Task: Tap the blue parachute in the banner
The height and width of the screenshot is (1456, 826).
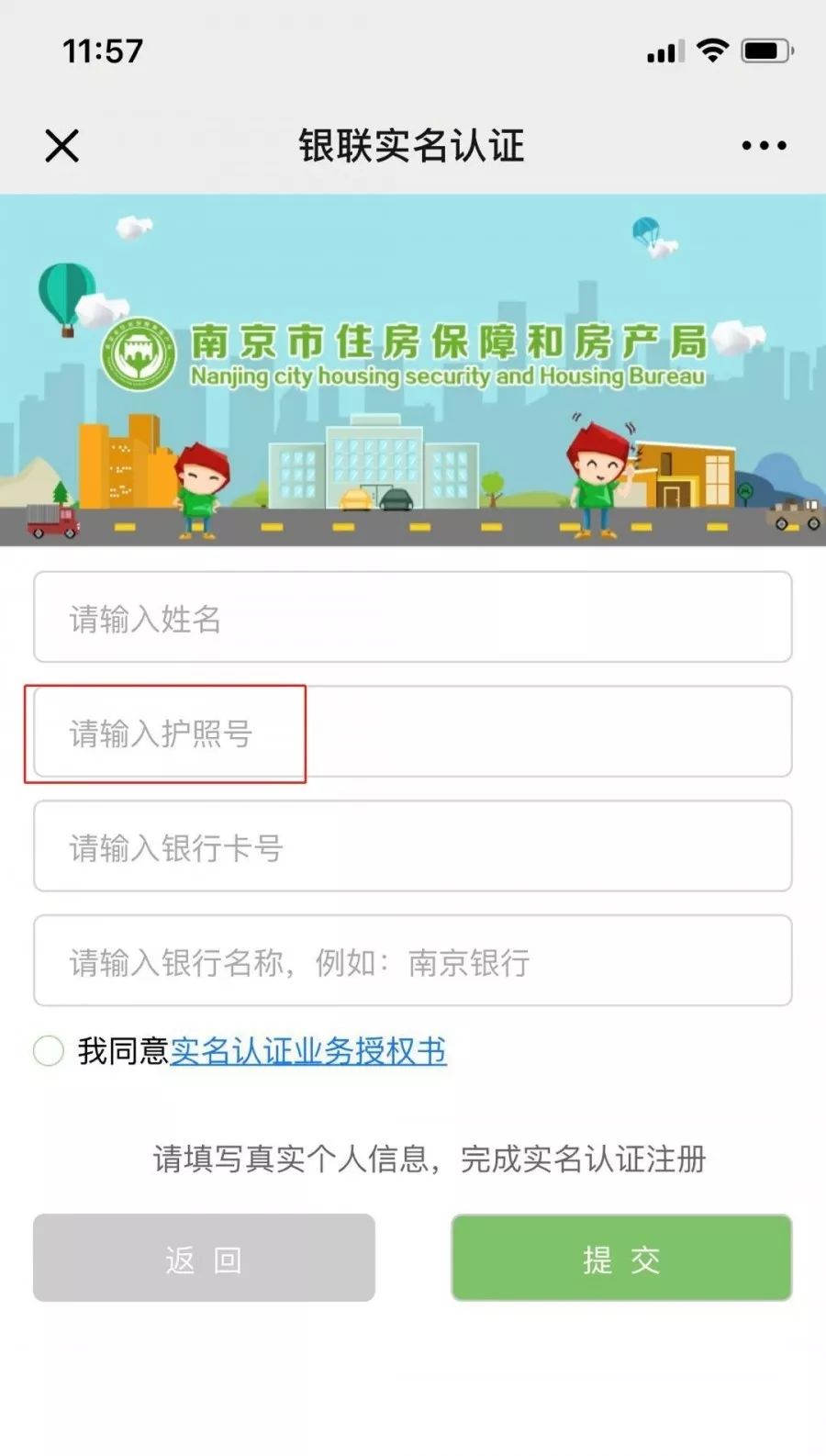Action: (x=646, y=232)
